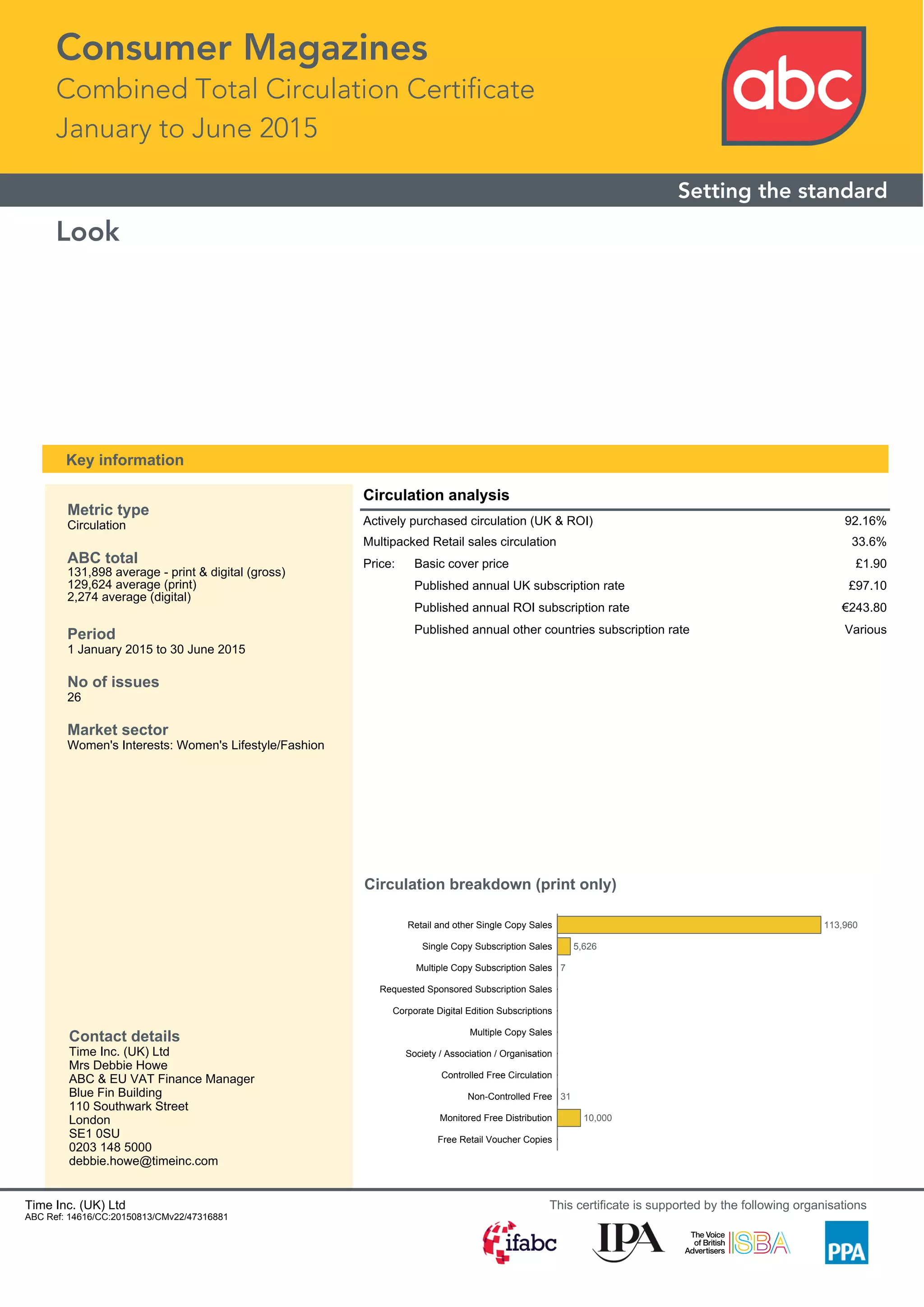Click the red abc logo
The height and width of the screenshot is (1307, 924).
793,85
